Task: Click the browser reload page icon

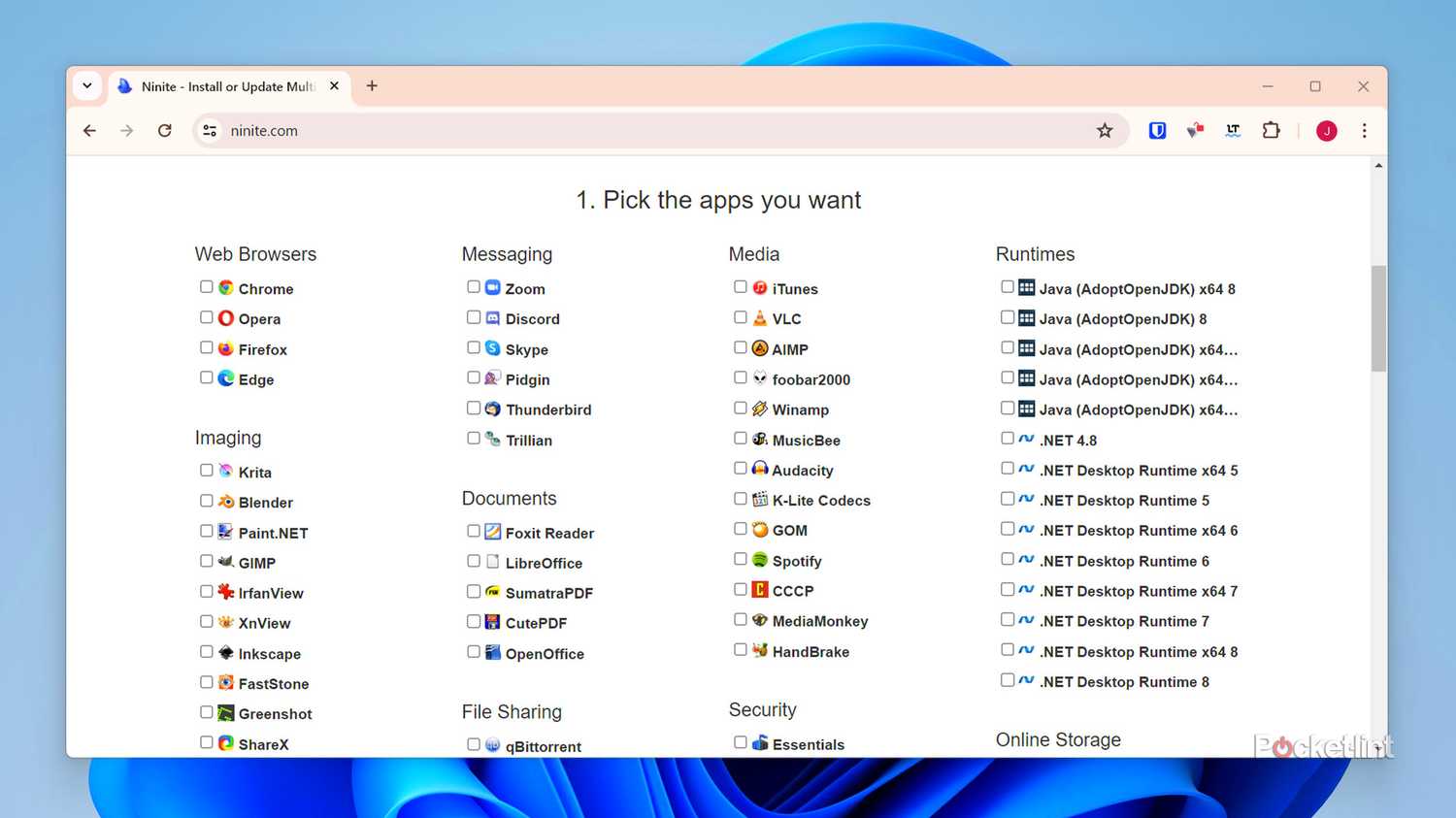Action: point(165,131)
